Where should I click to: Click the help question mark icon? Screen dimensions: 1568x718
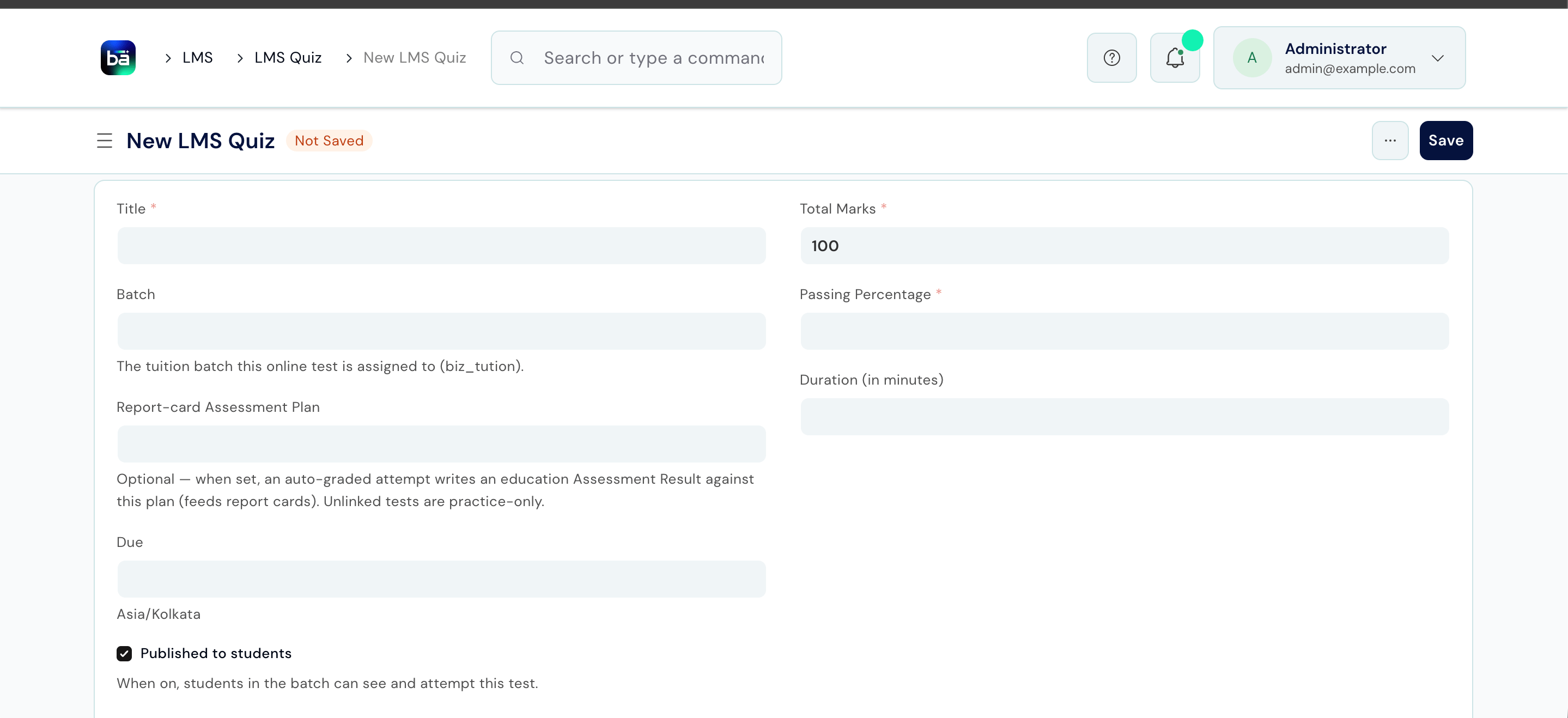[1111, 58]
